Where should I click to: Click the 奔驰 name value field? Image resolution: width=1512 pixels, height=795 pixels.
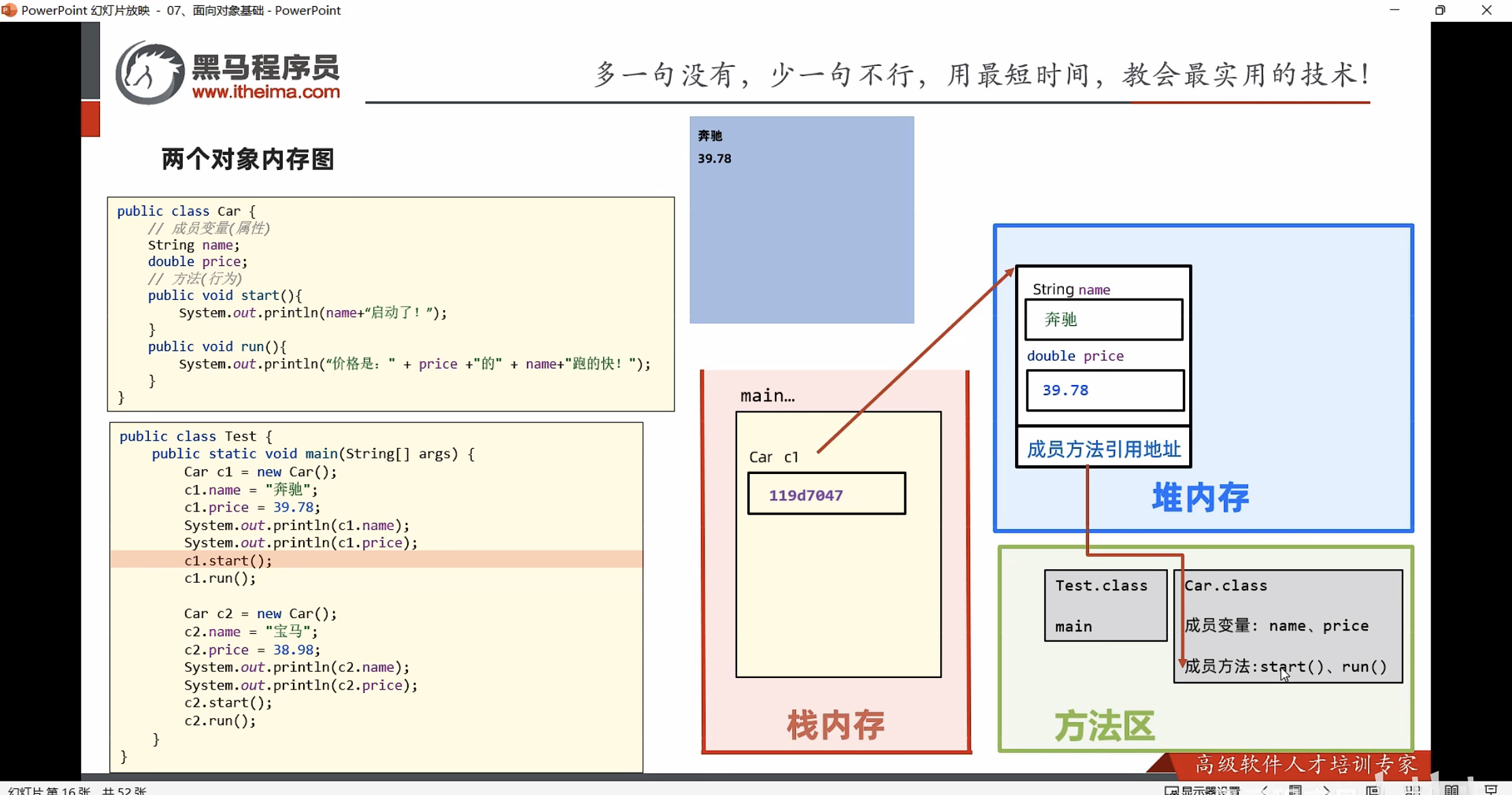(x=1103, y=320)
